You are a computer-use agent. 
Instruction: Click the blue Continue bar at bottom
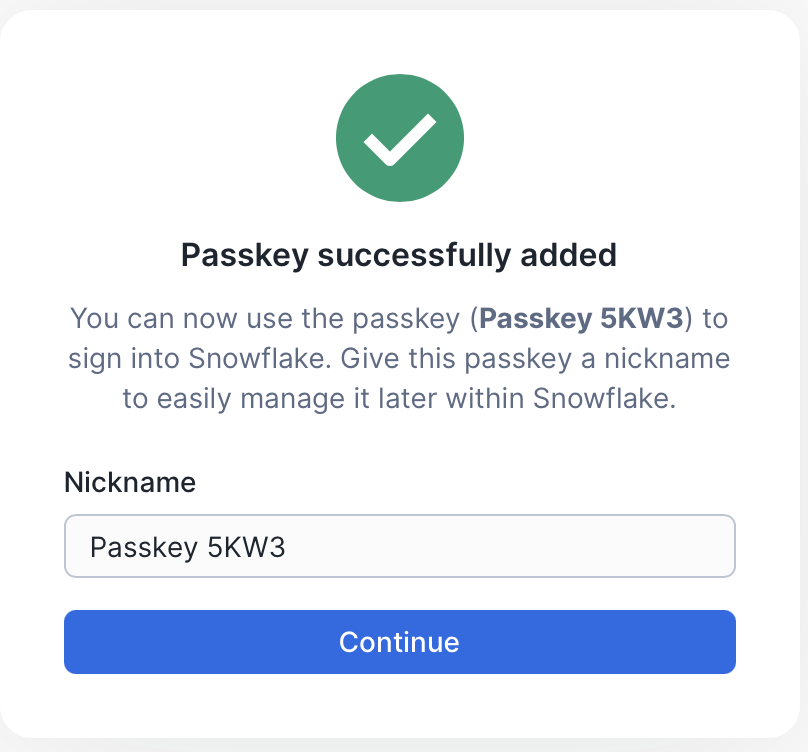coord(400,642)
